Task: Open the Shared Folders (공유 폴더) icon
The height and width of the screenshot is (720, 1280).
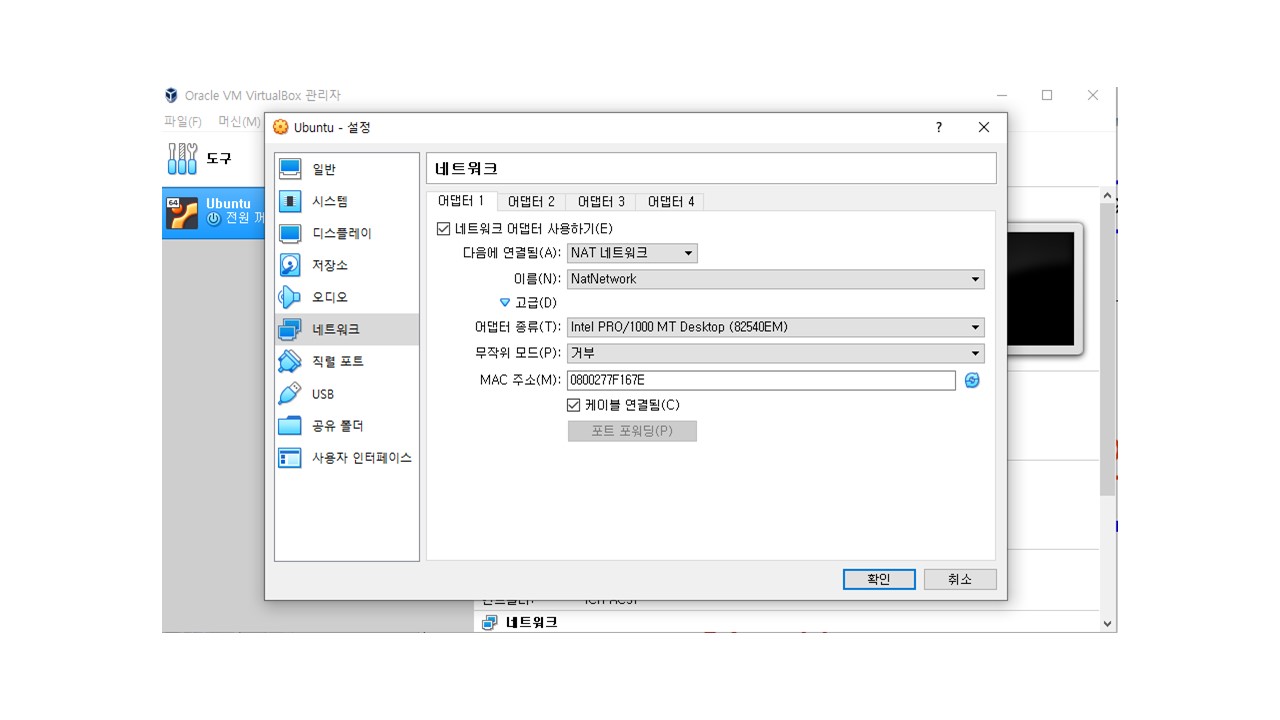Action: 290,425
